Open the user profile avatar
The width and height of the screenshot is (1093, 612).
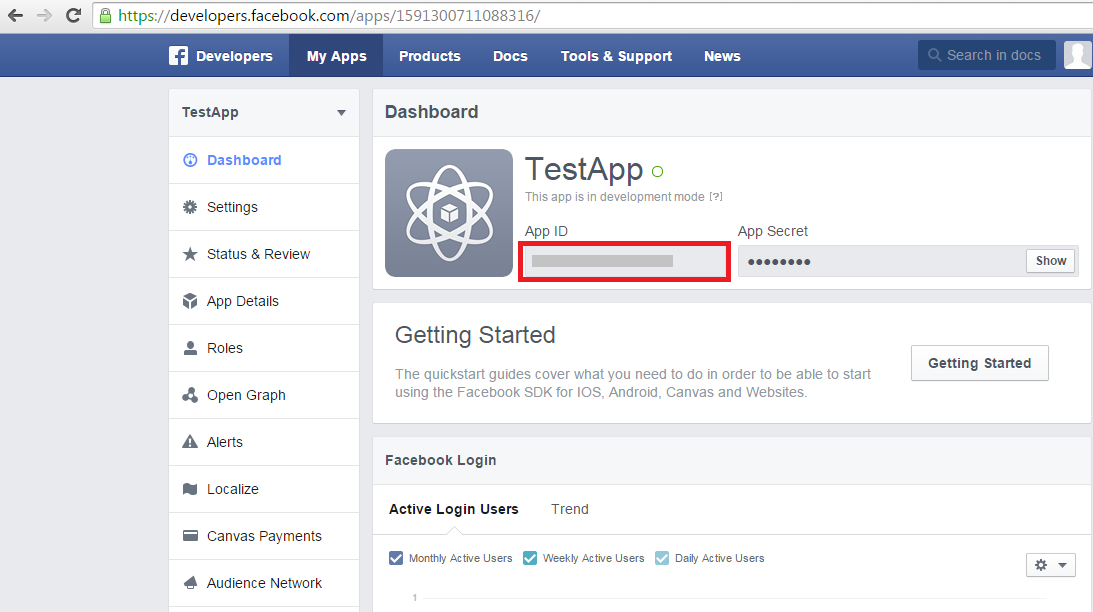click(x=1078, y=55)
